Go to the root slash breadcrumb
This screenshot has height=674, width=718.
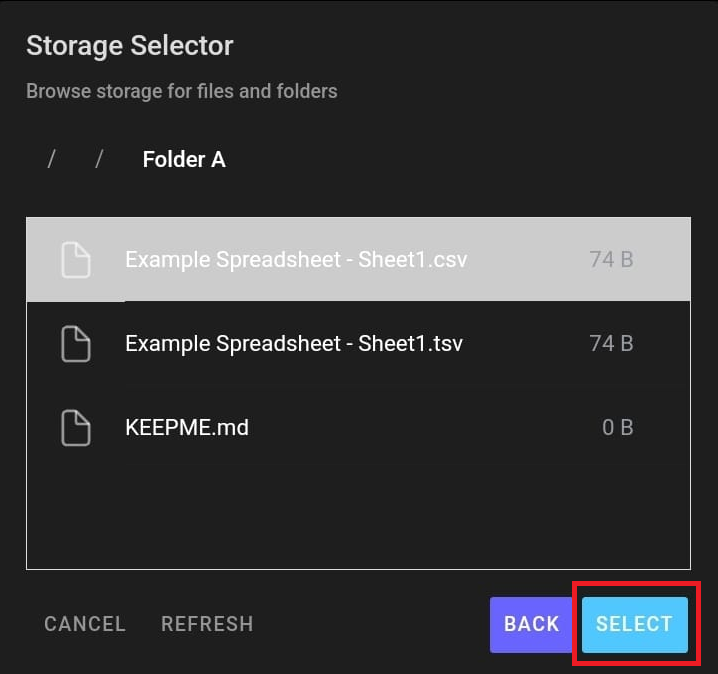(x=51, y=160)
